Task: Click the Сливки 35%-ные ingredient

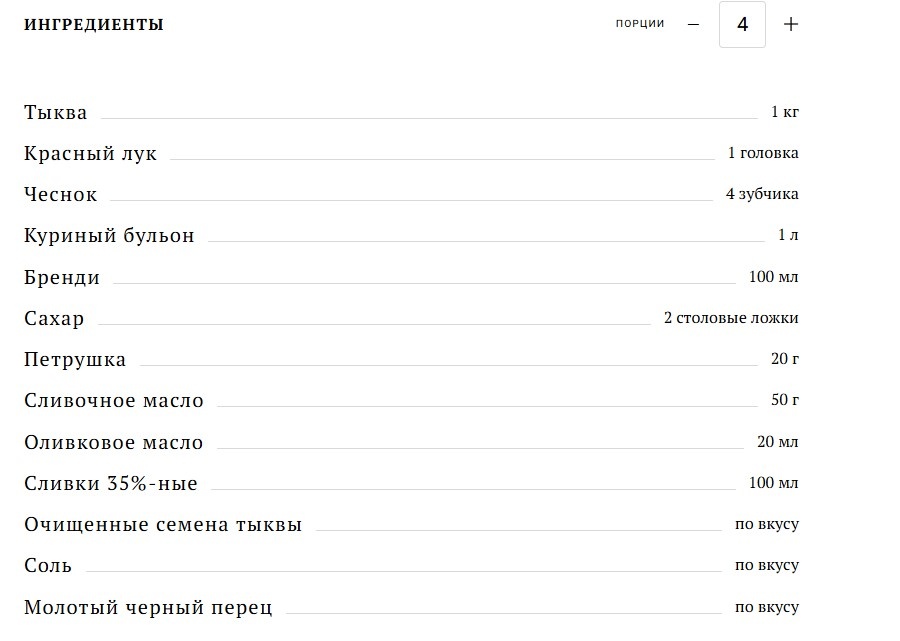Action: (111, 483)
